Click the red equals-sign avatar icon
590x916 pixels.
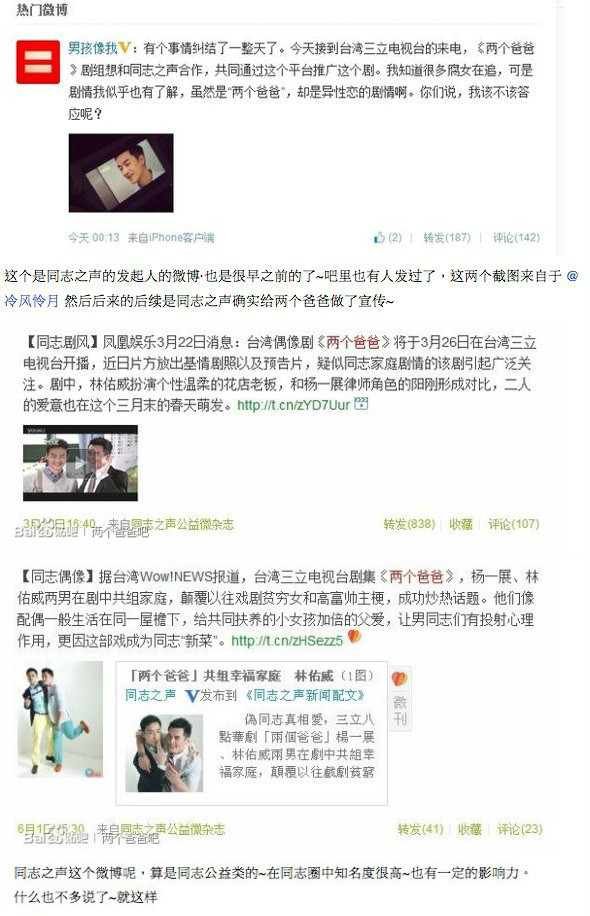[x=38, y=62]
